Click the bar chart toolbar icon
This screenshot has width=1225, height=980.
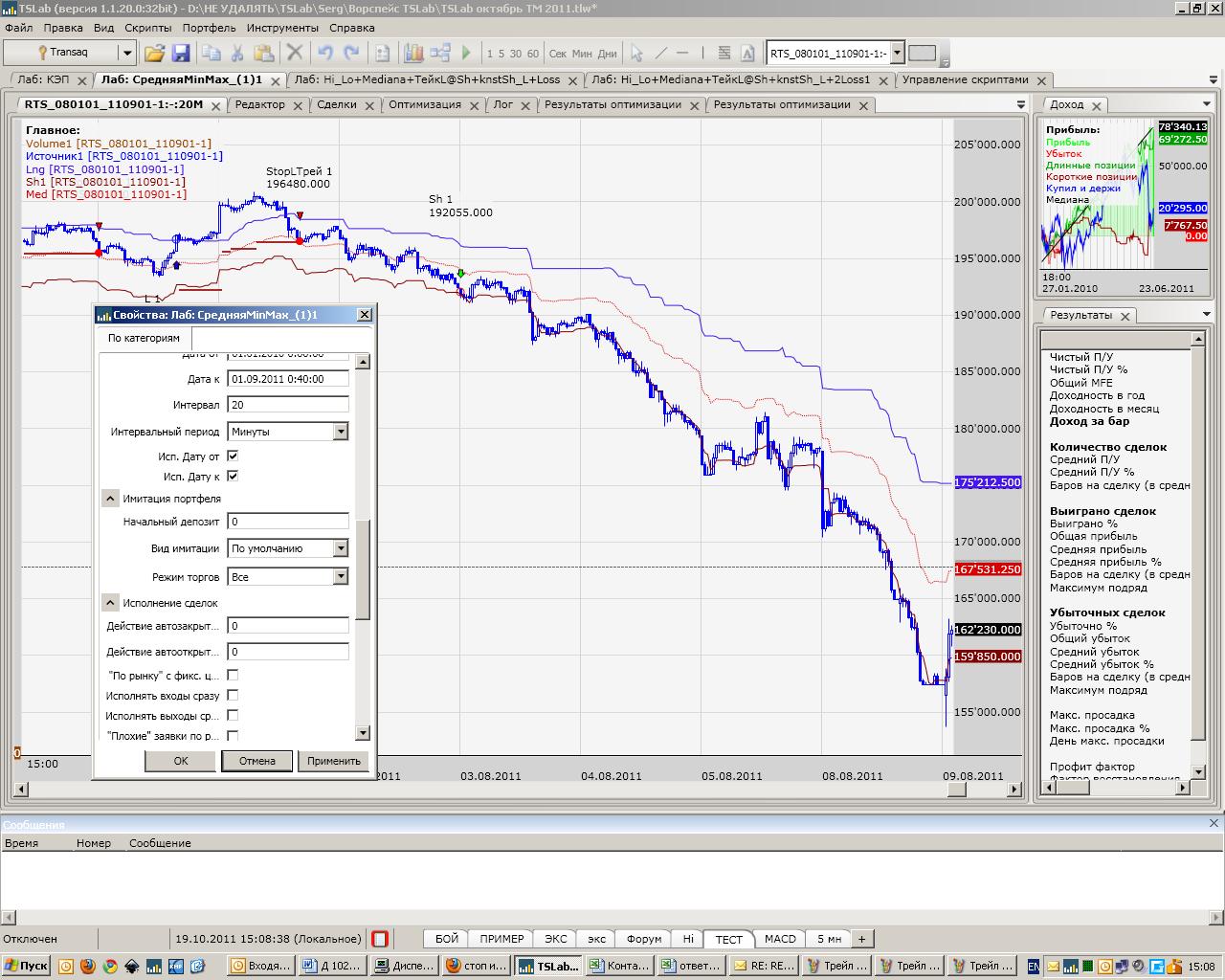413,53
